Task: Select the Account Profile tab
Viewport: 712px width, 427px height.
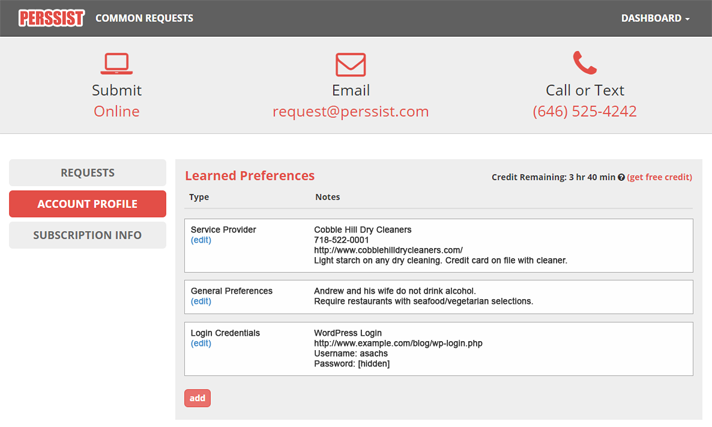Action: click(x=87, y=204)
